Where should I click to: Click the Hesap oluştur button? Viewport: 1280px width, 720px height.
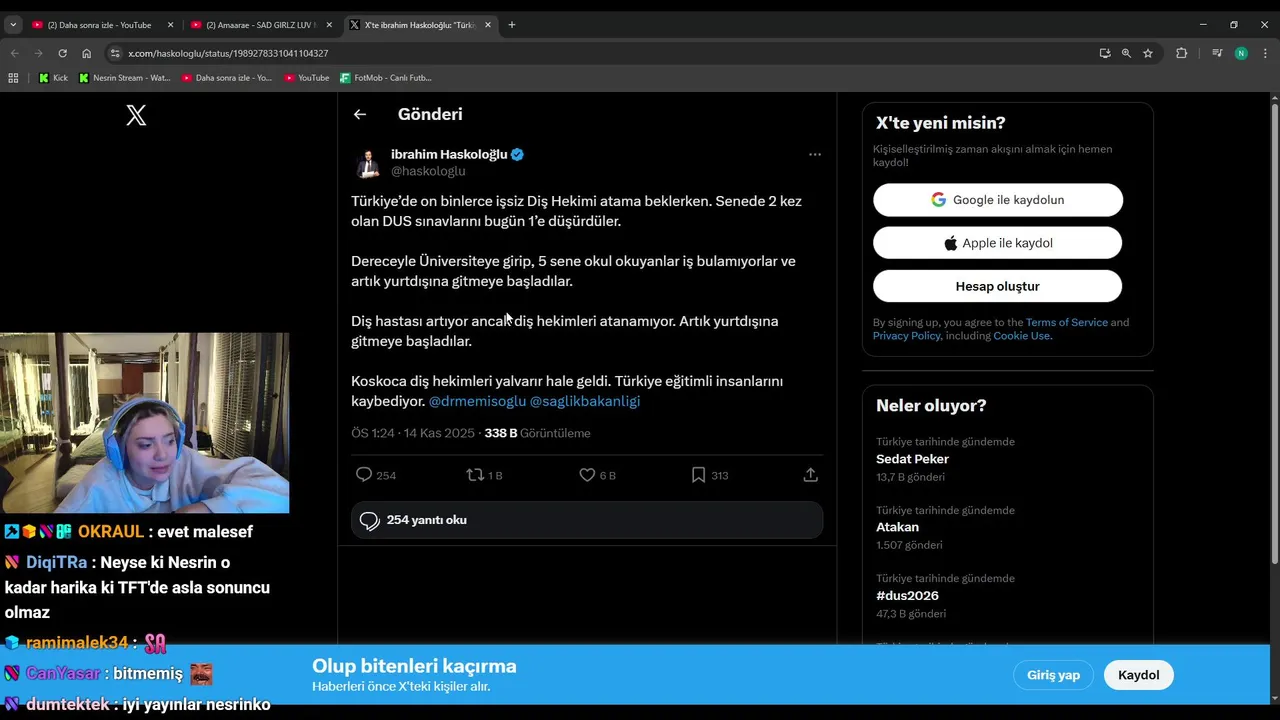click(x=998, y=286)
